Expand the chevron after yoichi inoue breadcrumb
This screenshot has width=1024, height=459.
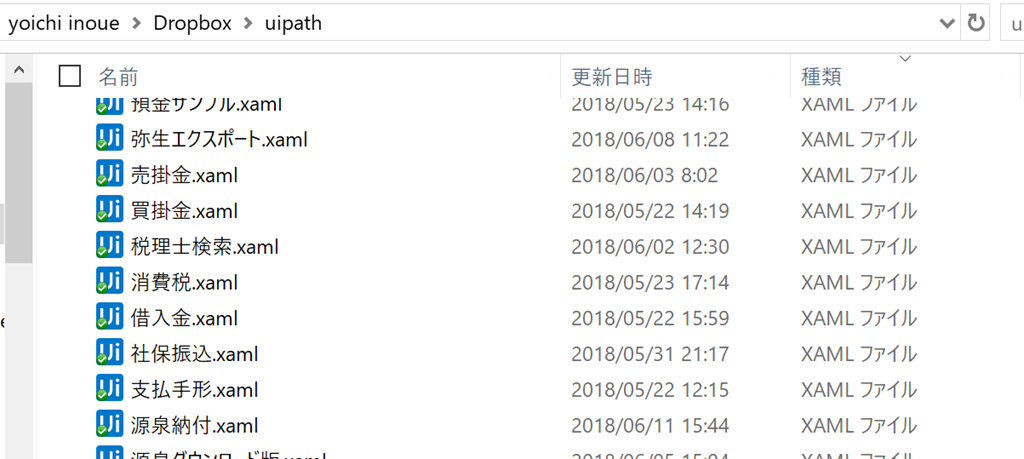(136, 24)
